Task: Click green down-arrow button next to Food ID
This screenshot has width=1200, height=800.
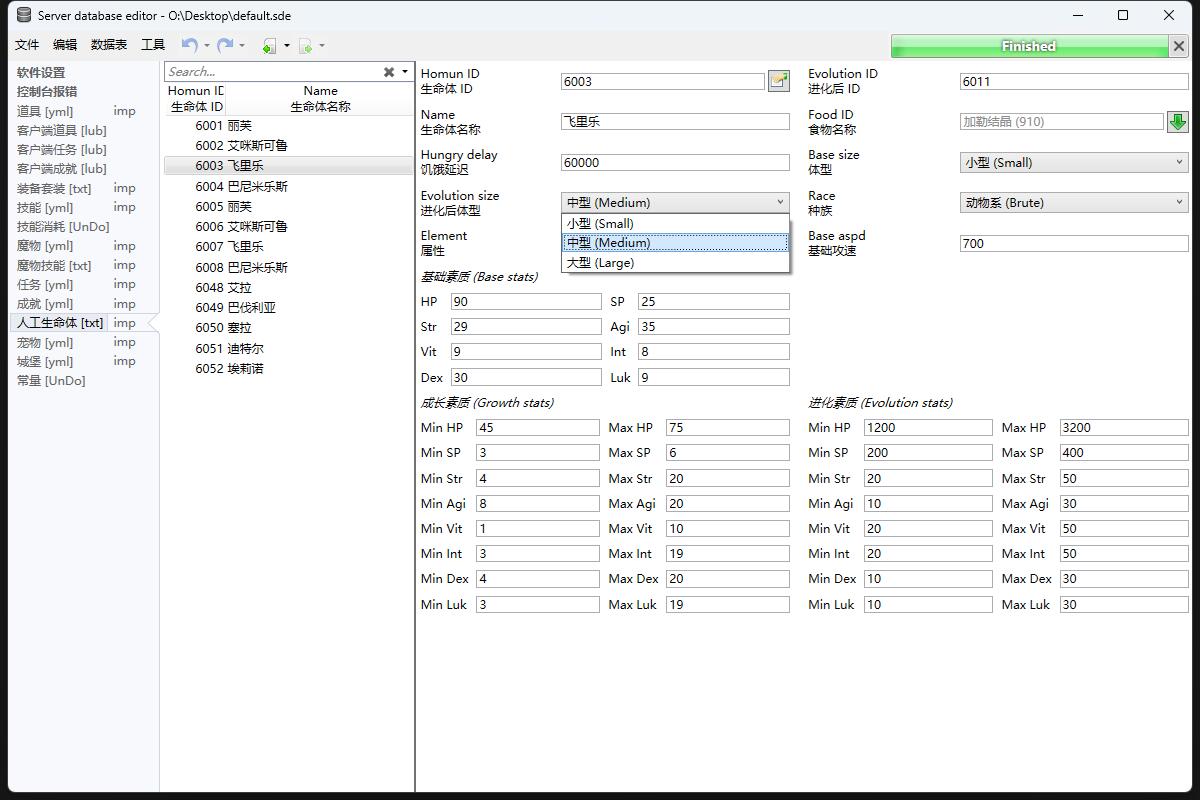Action: pyautogui.click(x=1177, y=122)
